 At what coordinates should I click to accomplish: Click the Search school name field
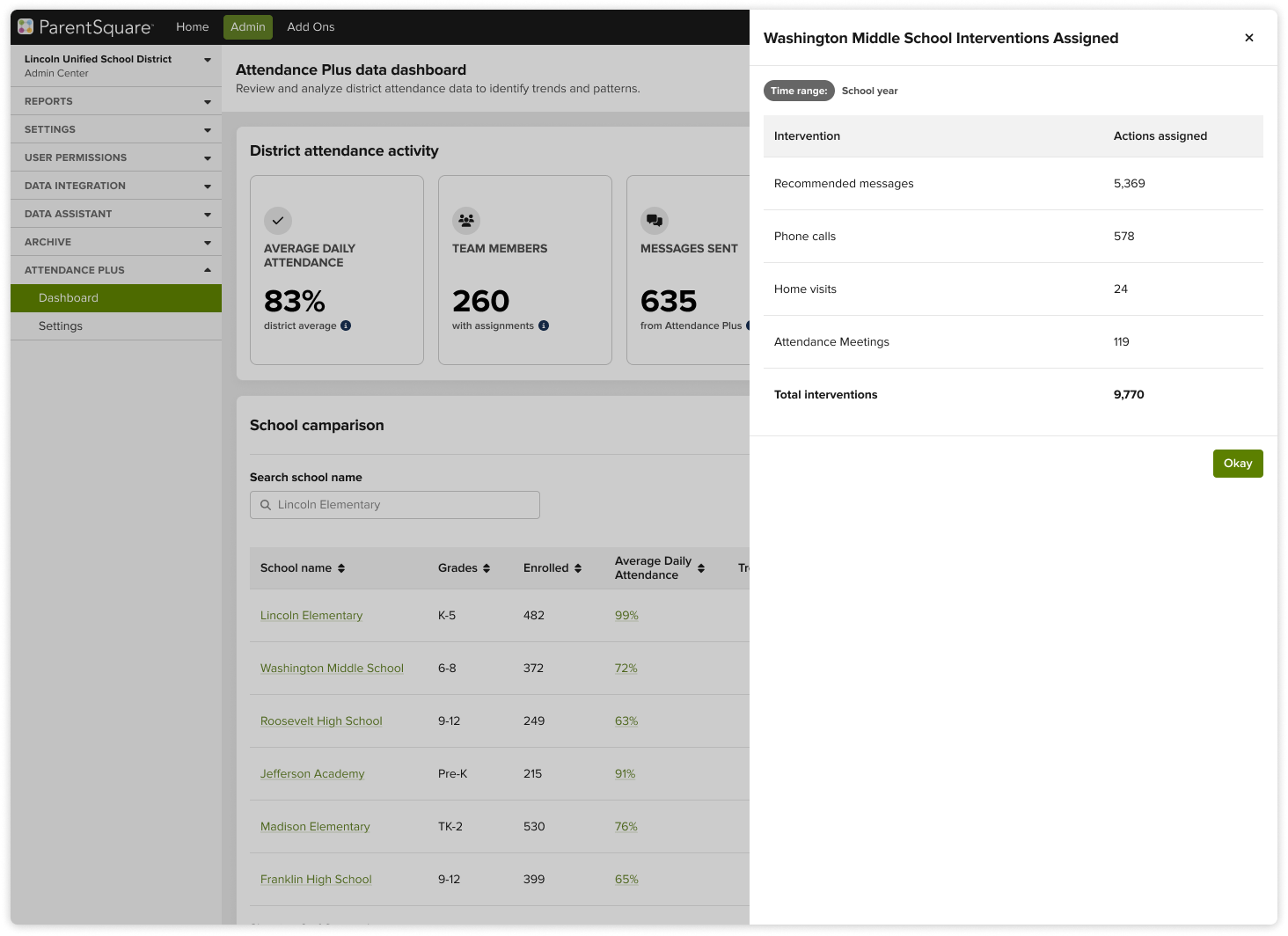click(x=395, y=505)
